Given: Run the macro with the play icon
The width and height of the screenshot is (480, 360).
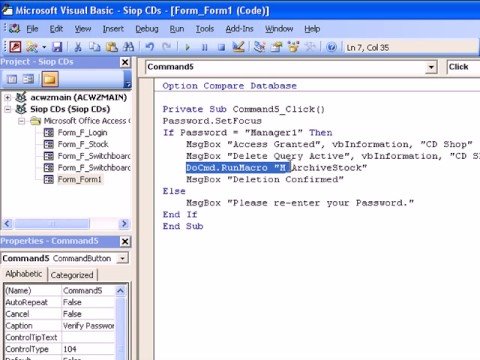Looking at the screenshot, I should [187, 47].
